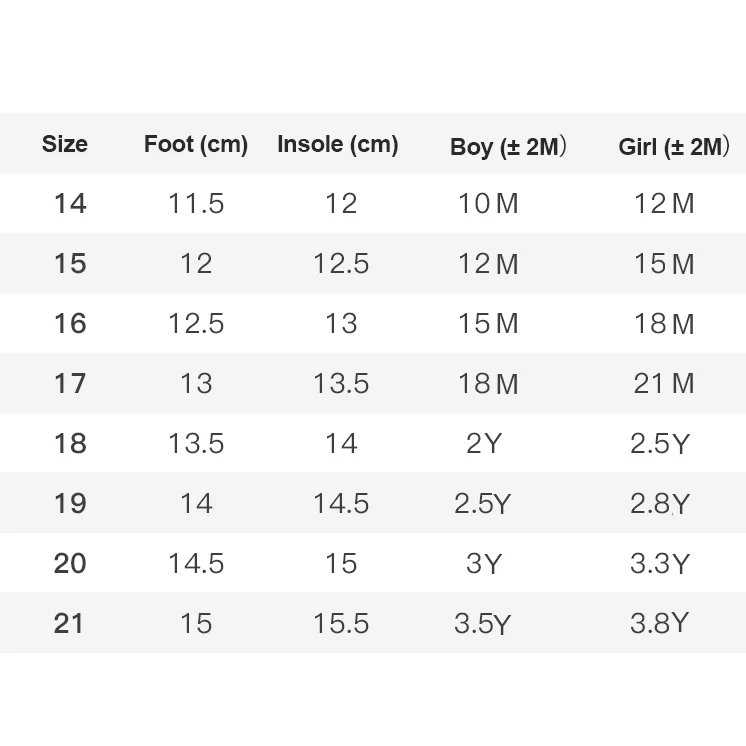The width and height of the screenshot is (746, 746).
Task: Select size 16 in the Size column
Action: (x=70, y=324)
